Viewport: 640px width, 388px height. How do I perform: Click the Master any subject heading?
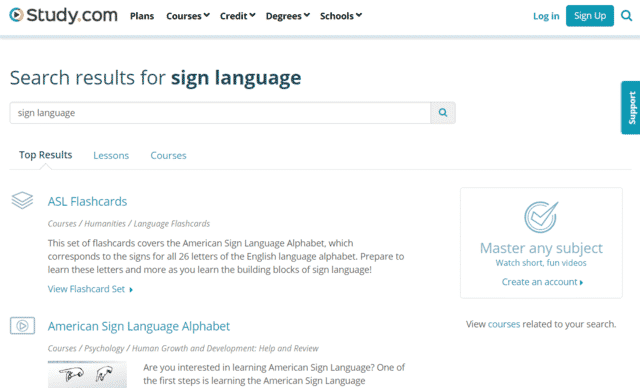pyautogui.click(x=541, y=248)
